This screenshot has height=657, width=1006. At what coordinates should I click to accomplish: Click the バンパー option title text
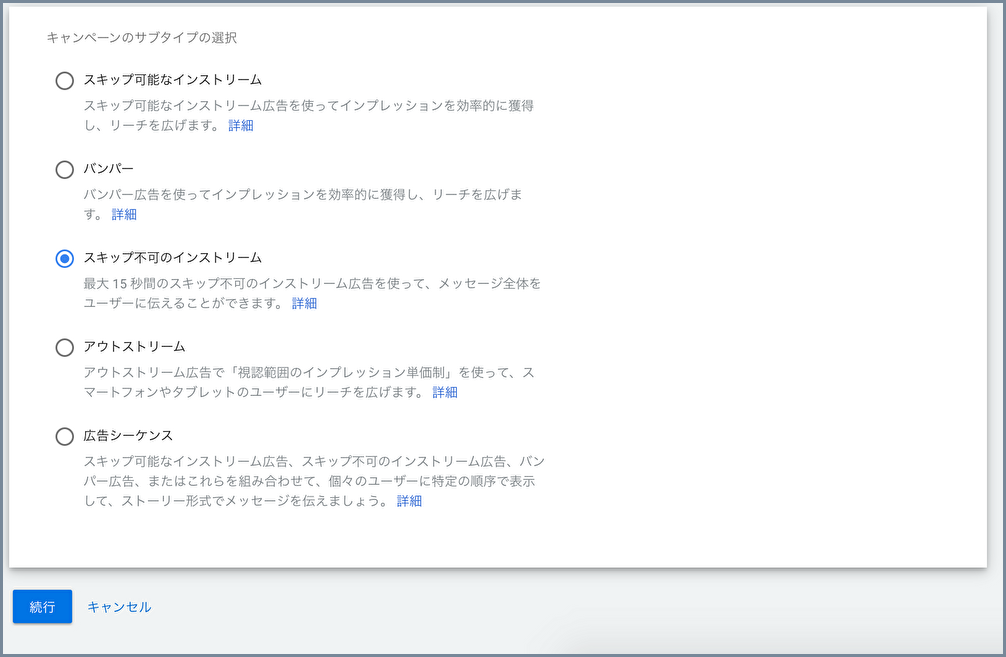tap(109, 169)
